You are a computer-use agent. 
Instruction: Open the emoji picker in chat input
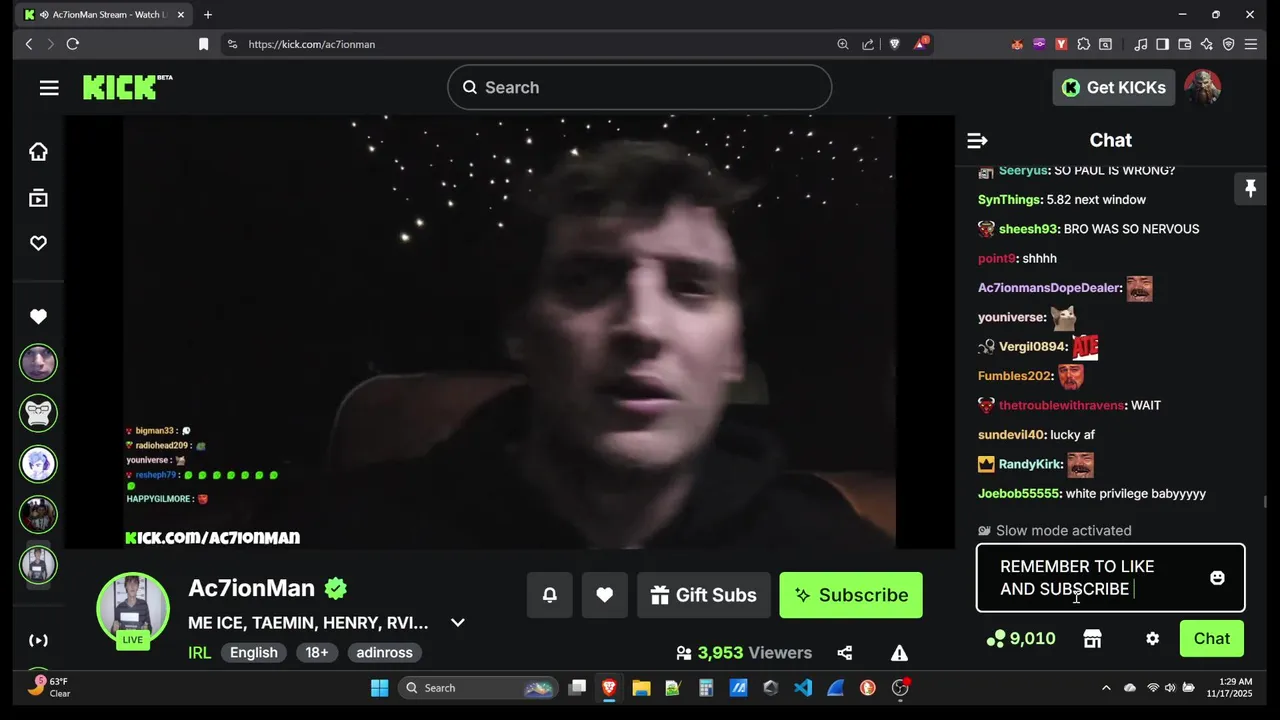[1217, 578]
